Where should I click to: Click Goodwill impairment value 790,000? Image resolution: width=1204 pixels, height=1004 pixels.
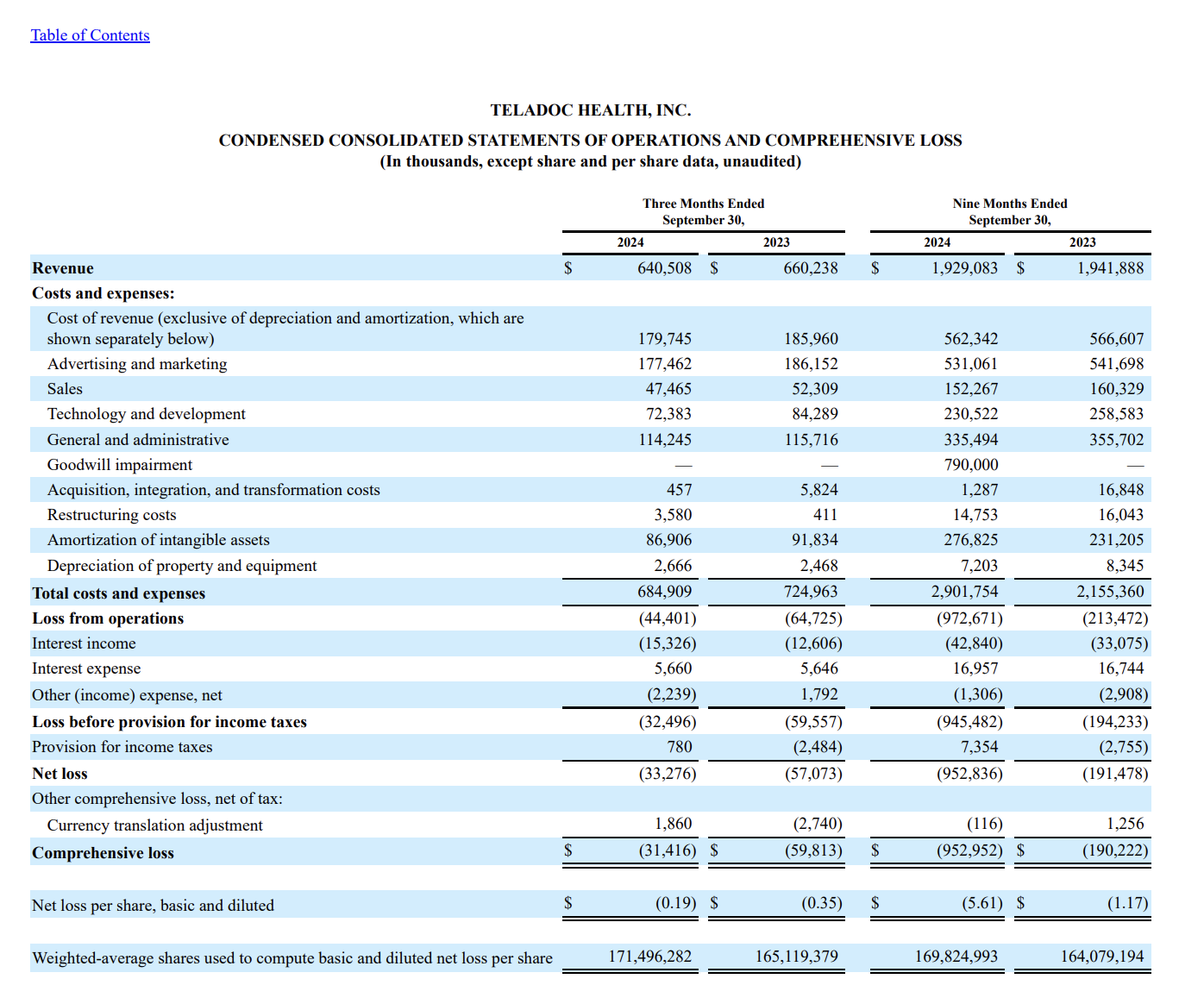(x=971, y=465)
